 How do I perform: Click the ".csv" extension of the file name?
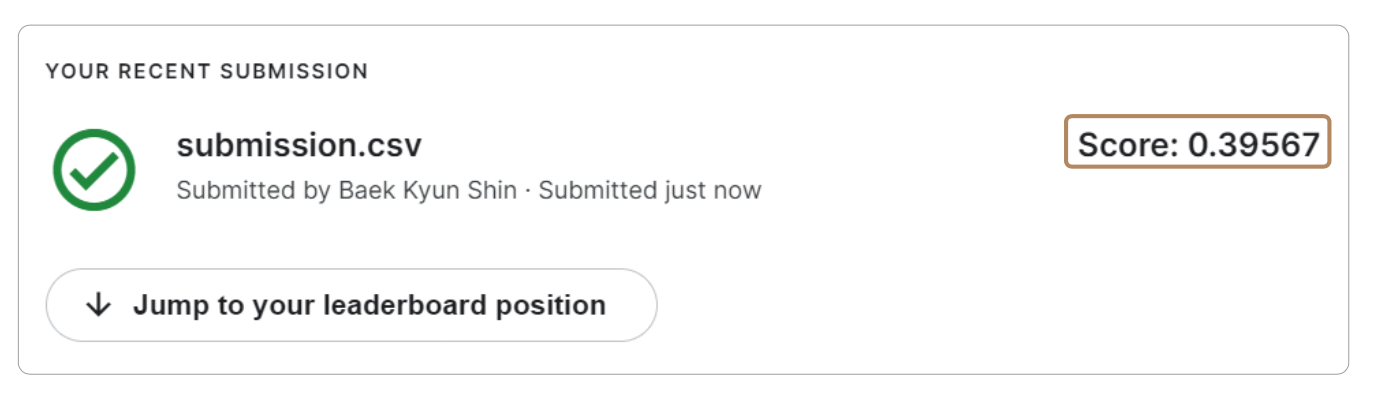click(x=392, y=146)
